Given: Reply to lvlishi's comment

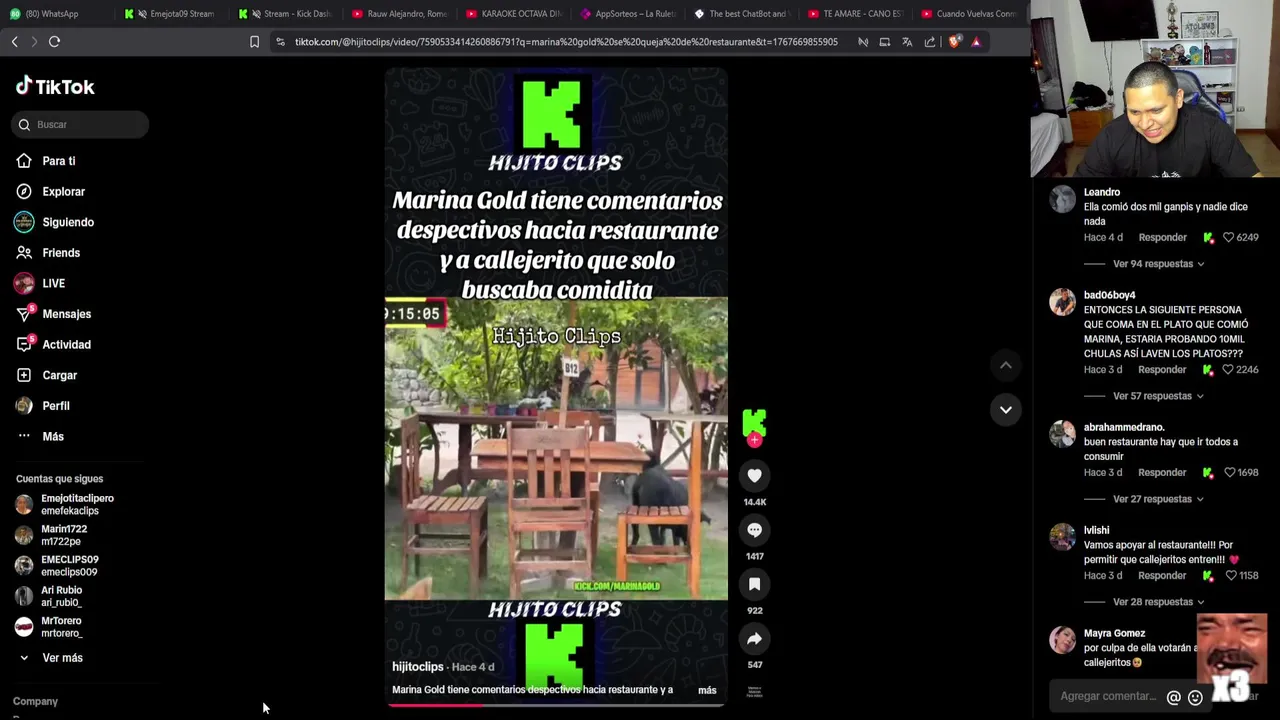Looking at the screenshot, I should point(1162,576).
